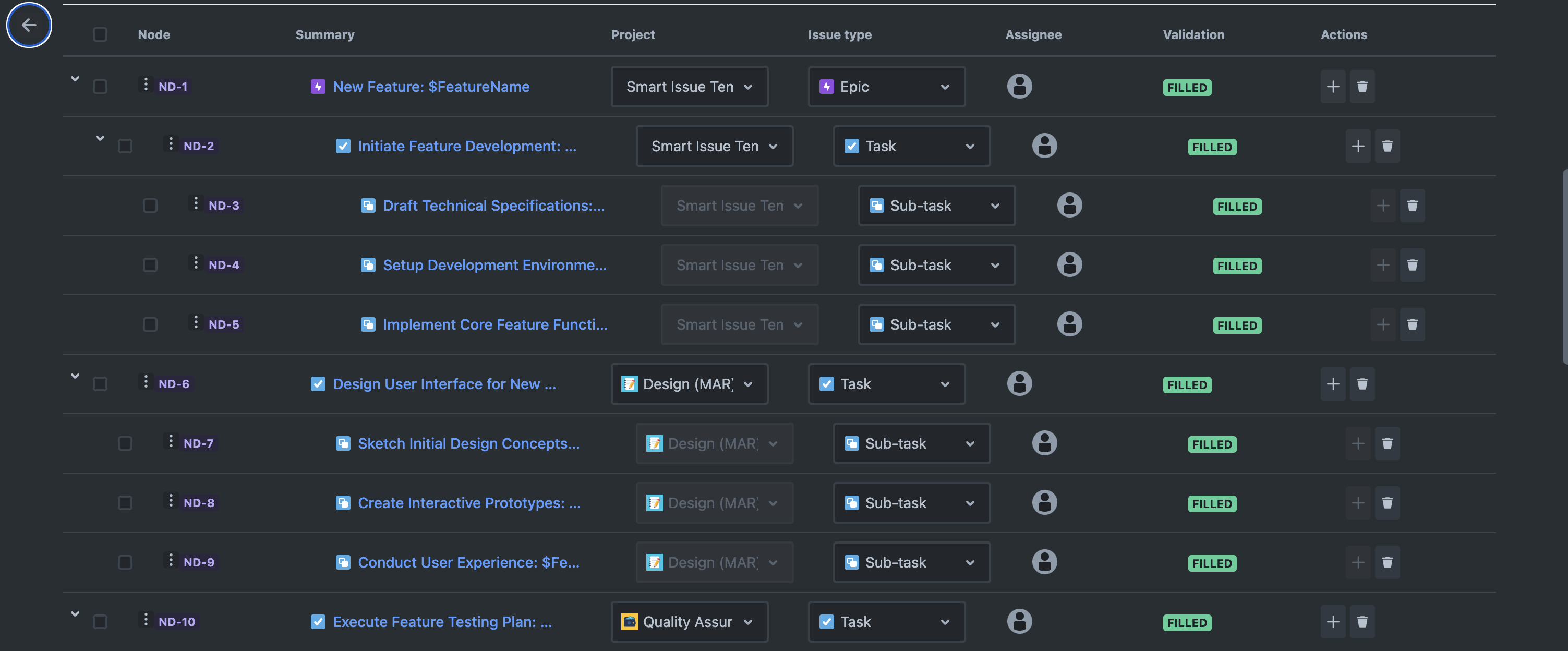Click the Validation column header

pyautogui.click(x=1193, y=35)
